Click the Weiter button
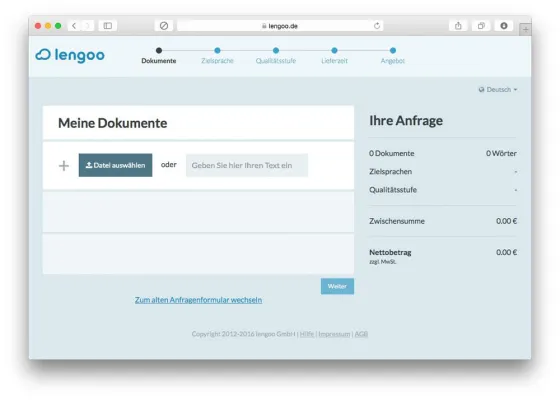This screenshot has width=560, height=400. coord(337,286)
